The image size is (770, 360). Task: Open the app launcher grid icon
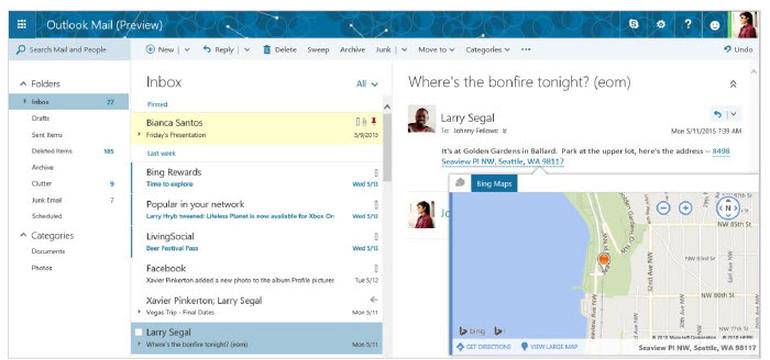pos(22,25)
